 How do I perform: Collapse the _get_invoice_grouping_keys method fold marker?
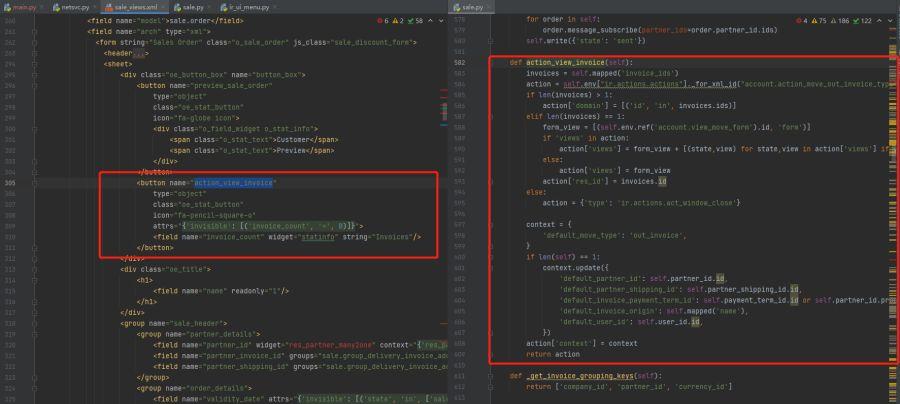492,376
